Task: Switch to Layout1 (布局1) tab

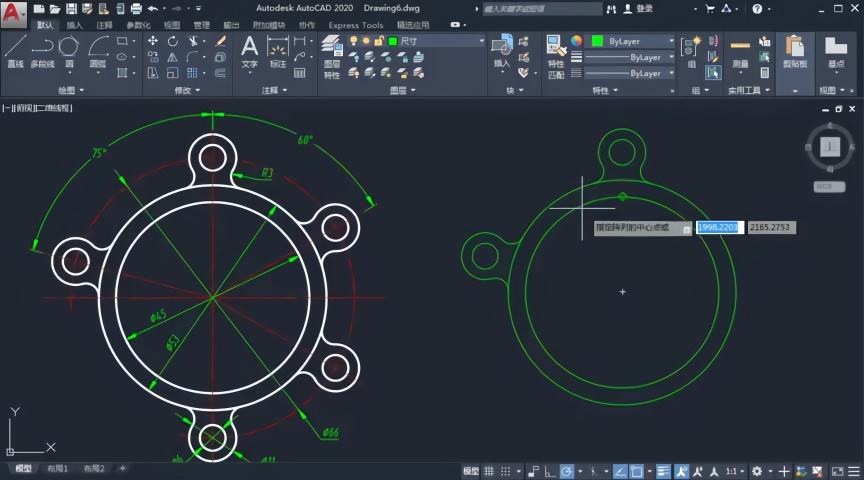Action: pyautogui.click(x=57, y=468)
